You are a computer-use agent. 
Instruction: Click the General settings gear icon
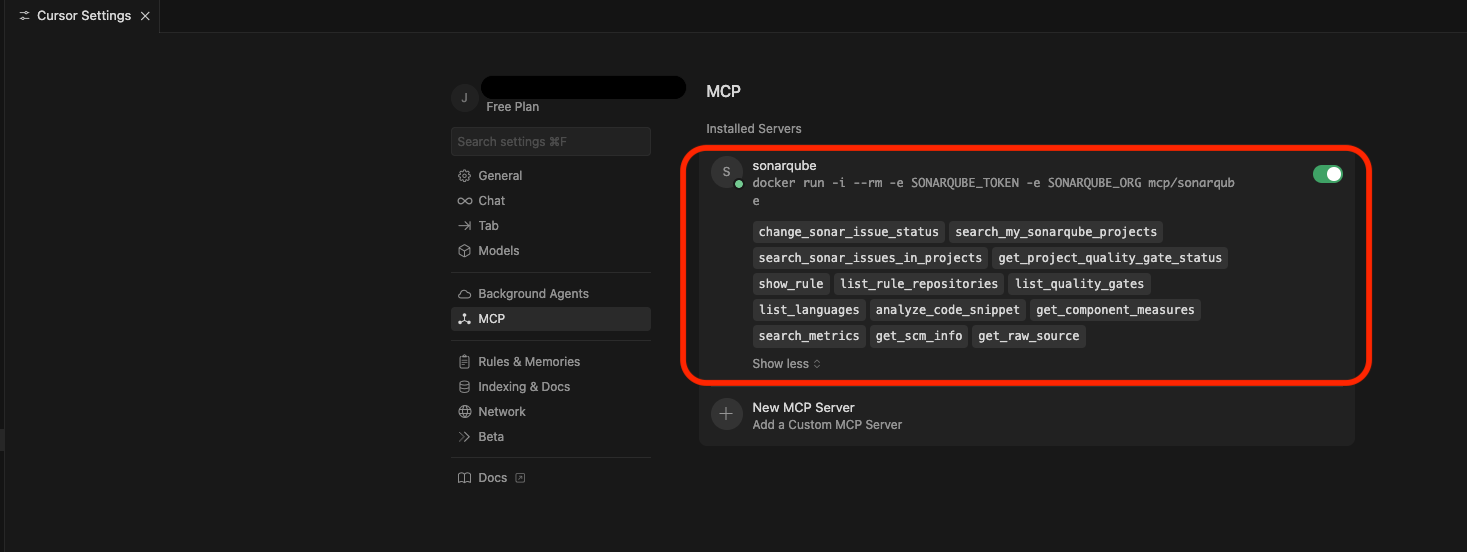pos(464,176)
